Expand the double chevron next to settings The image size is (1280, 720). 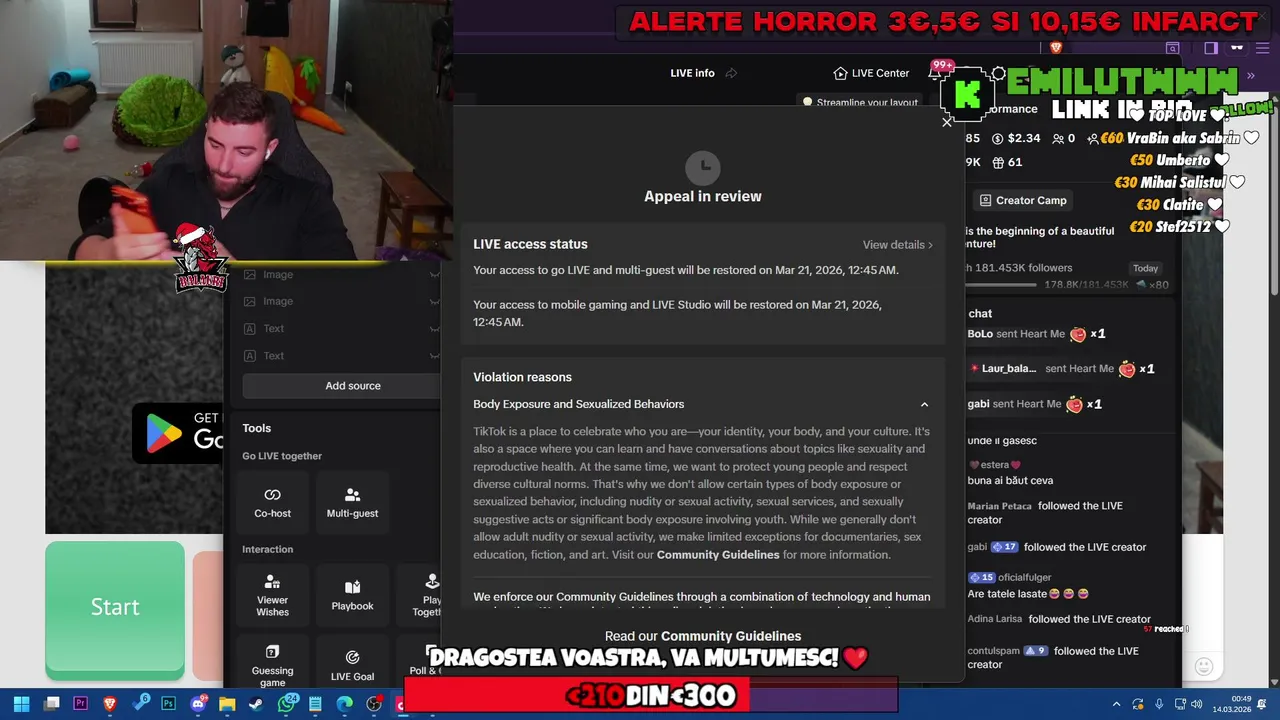[1250, 76]
